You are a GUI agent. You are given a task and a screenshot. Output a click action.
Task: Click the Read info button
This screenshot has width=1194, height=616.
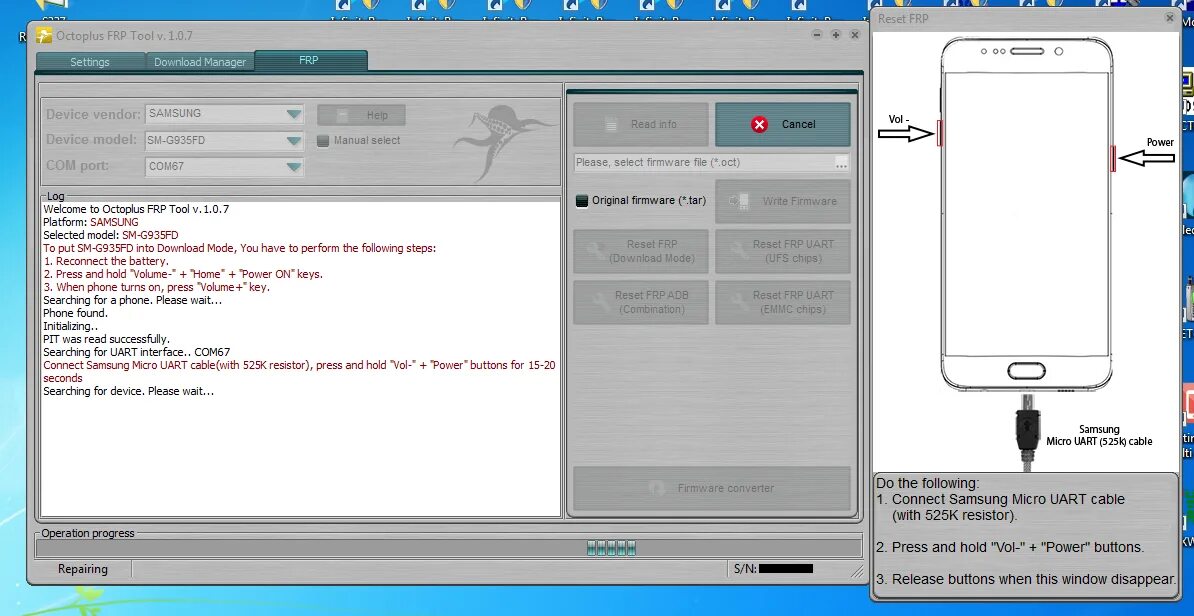(640, 124)
